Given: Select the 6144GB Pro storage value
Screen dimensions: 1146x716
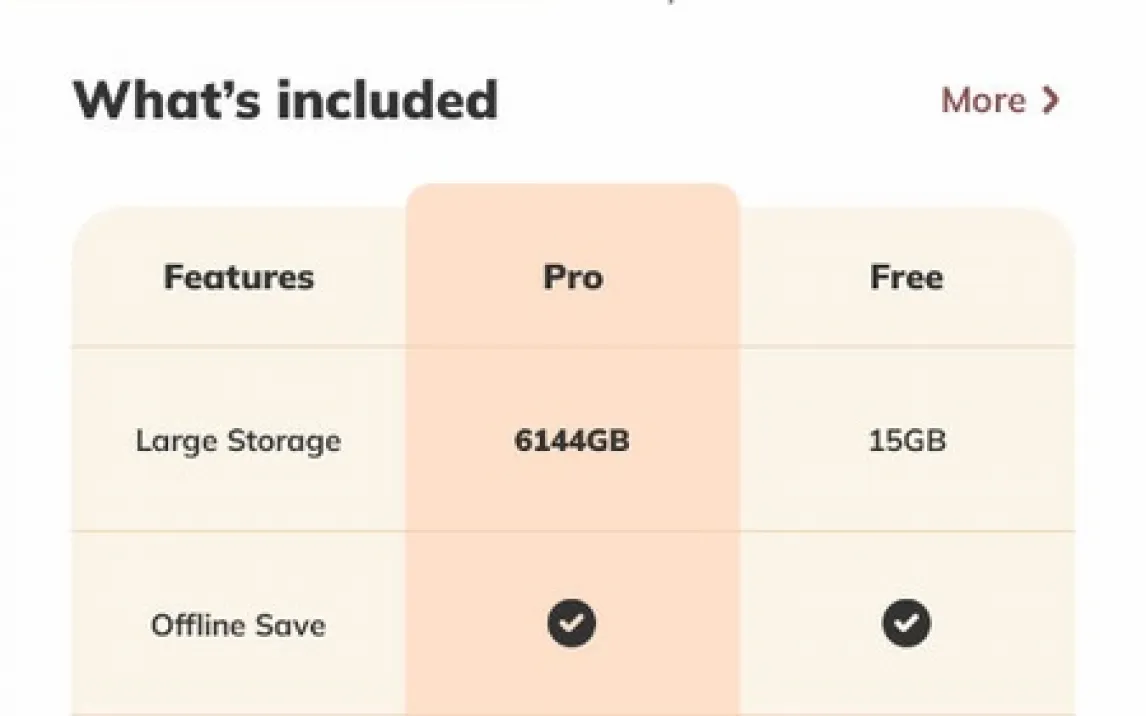Looking at the screenshot, I should [572, 441].
